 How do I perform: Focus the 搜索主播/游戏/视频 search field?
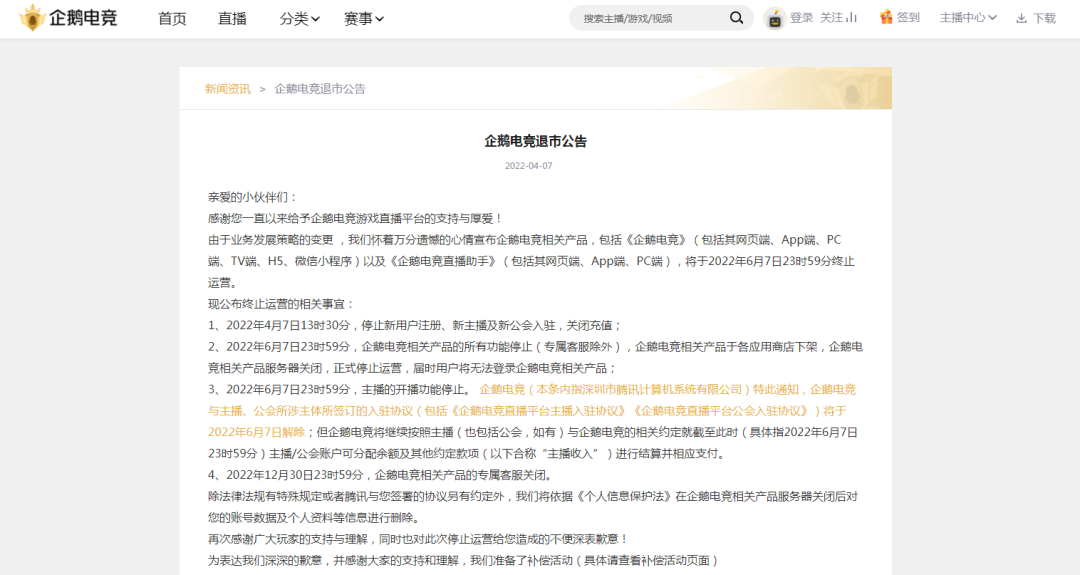(x=650, y=18)
